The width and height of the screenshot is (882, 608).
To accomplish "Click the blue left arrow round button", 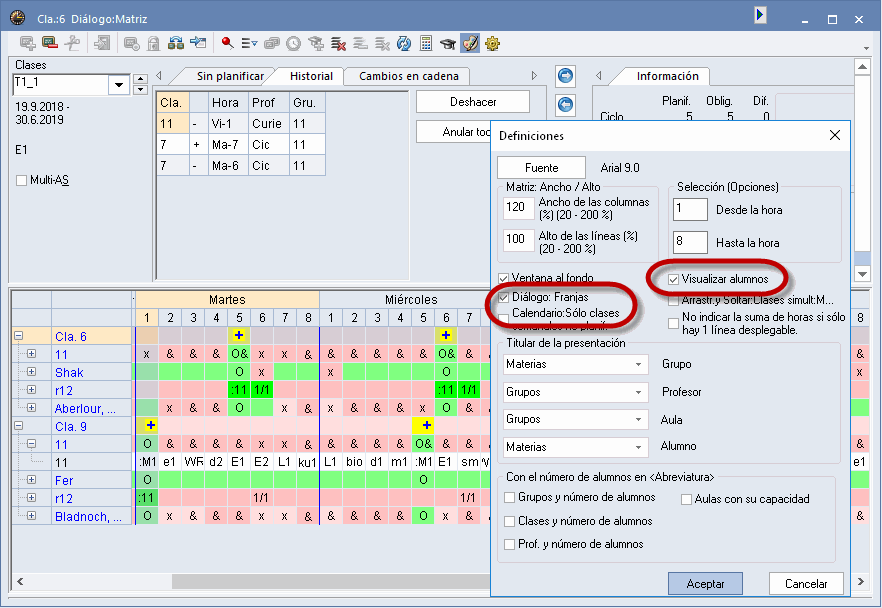I will click(x=565, y=105).
